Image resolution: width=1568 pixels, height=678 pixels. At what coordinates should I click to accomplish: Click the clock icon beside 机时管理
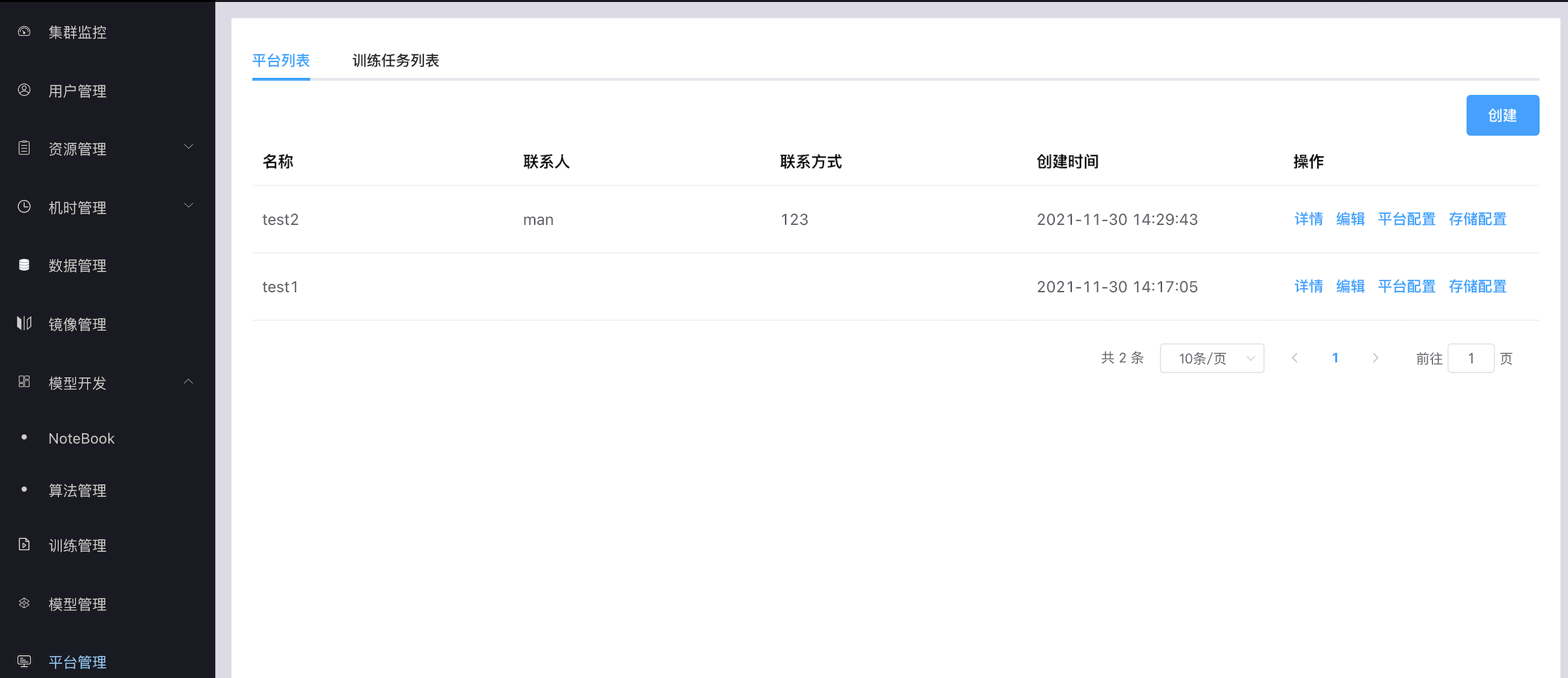(24, 206)
